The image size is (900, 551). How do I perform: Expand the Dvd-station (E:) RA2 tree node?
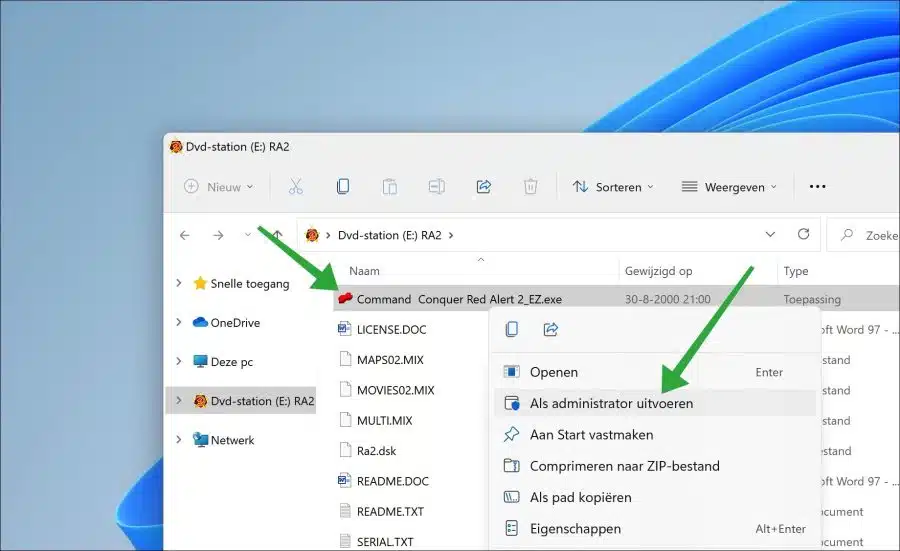point(179,401)
